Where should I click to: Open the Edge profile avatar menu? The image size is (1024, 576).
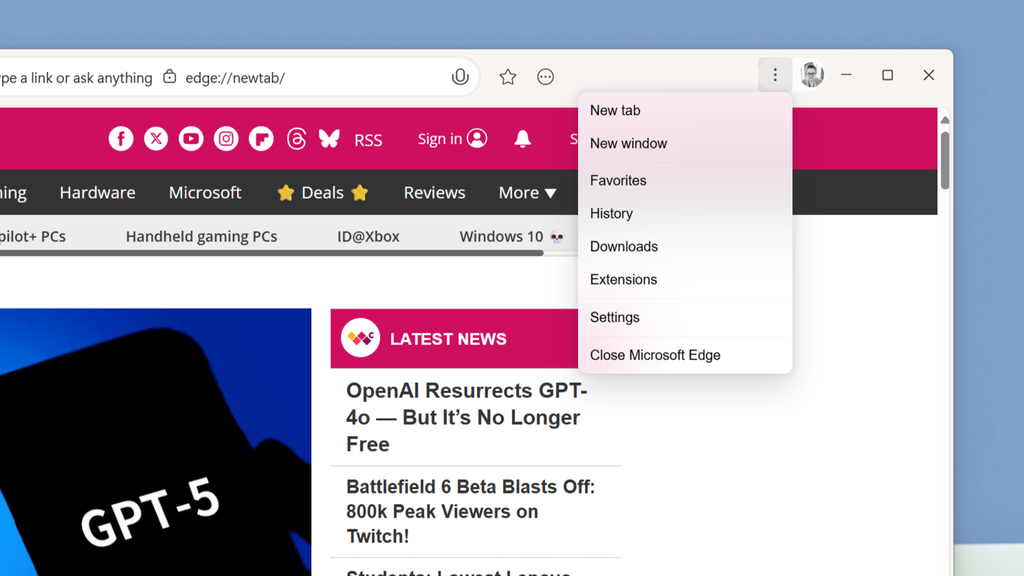pos(811,74)
